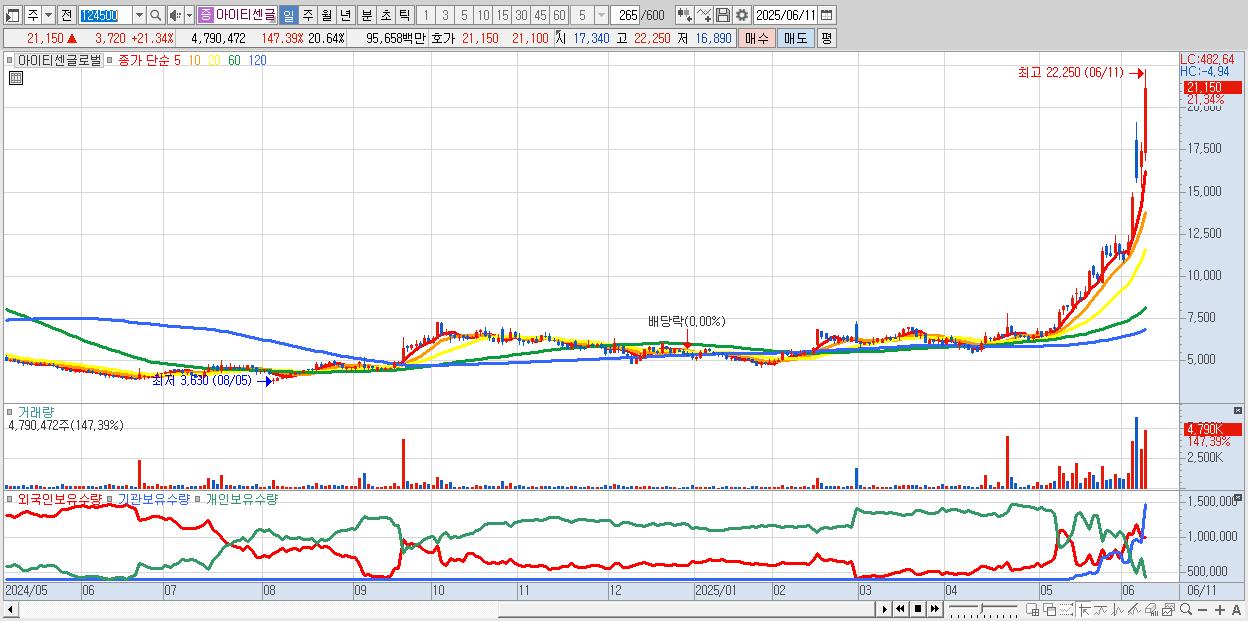
Task: Click the 120 moving average color label
Action: [257, 60]
